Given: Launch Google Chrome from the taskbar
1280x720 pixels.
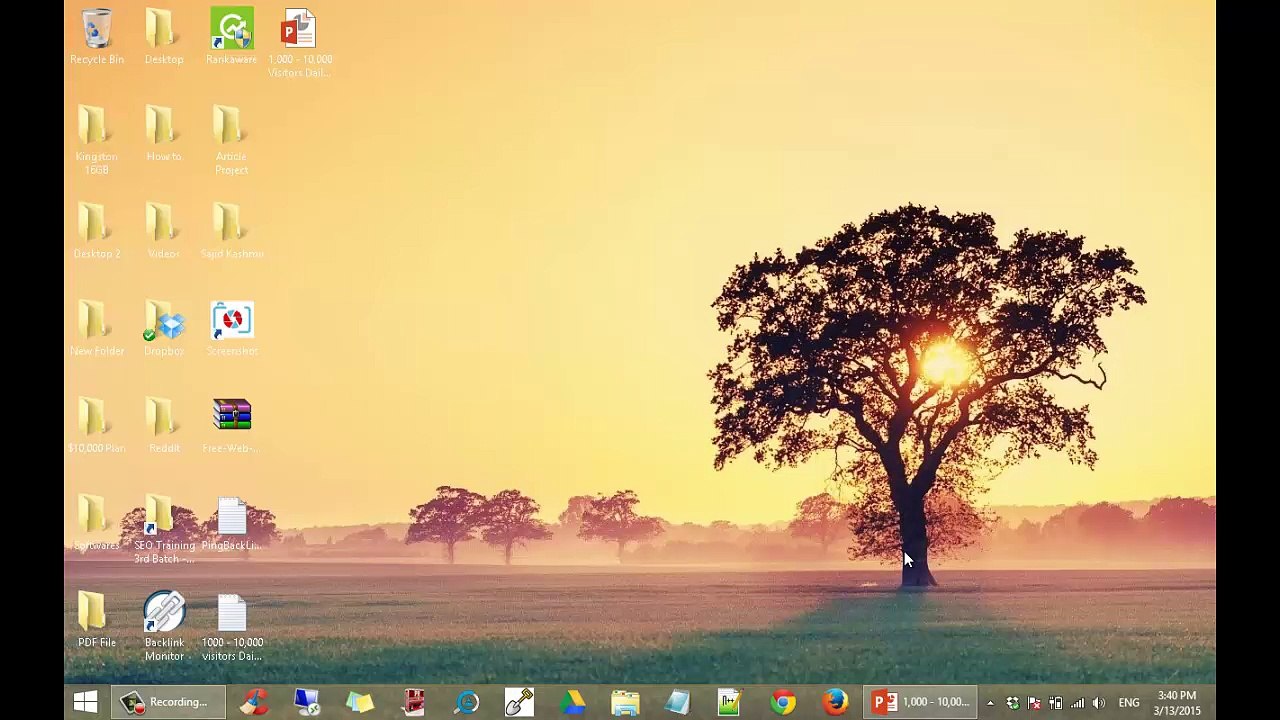Looking at the screenshot, I should point(783,702).
